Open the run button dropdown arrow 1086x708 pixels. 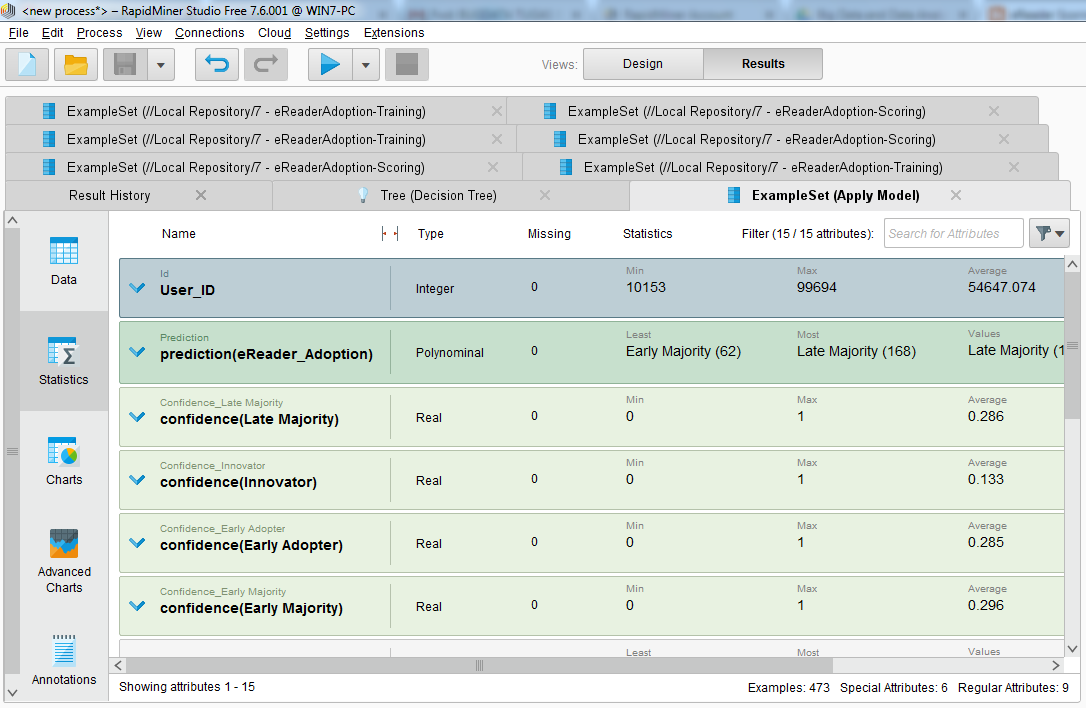point(365,64)
